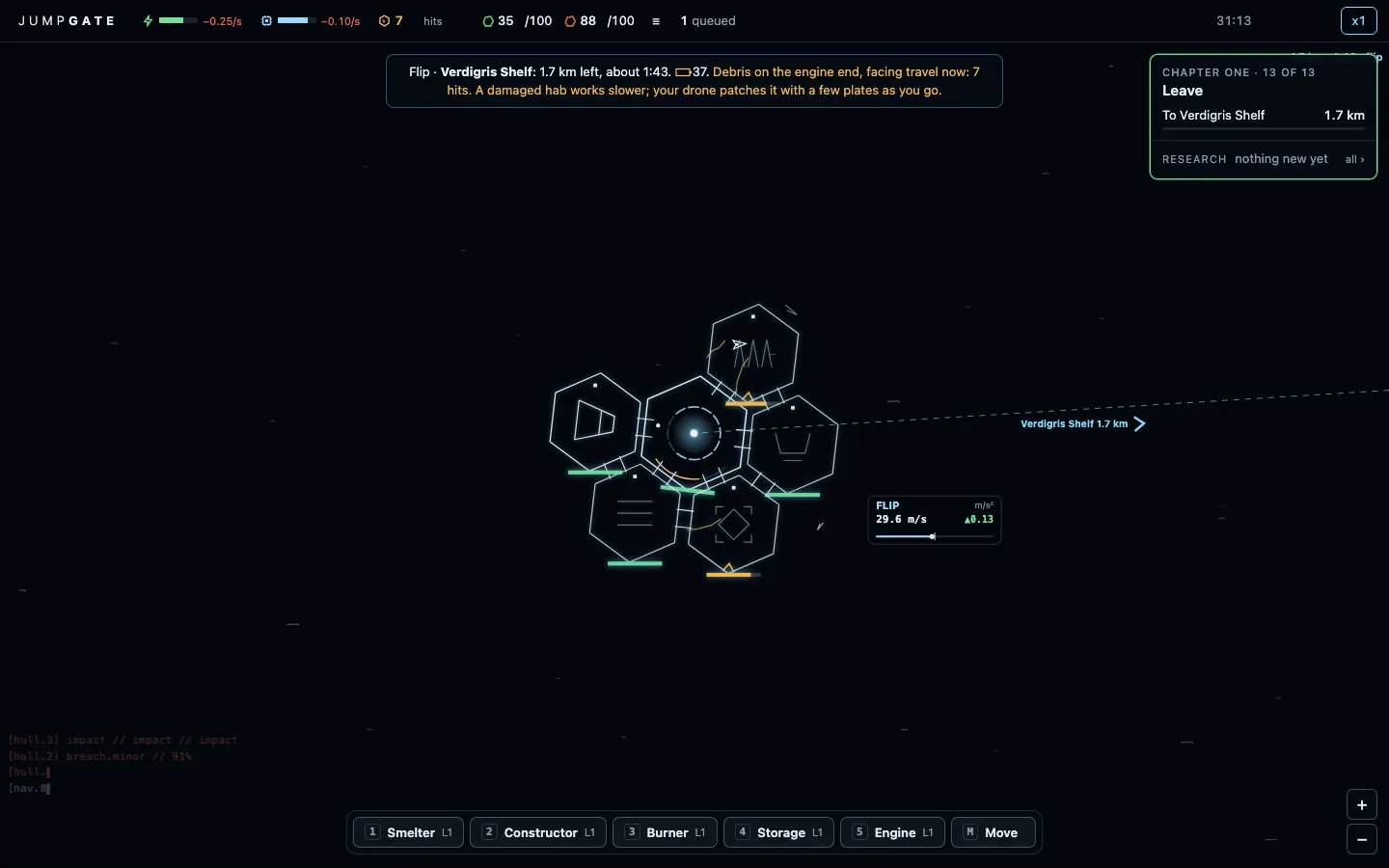1389x868 pixels.
Task: Click the JUMPGATE logo
Action: [68, 20]
